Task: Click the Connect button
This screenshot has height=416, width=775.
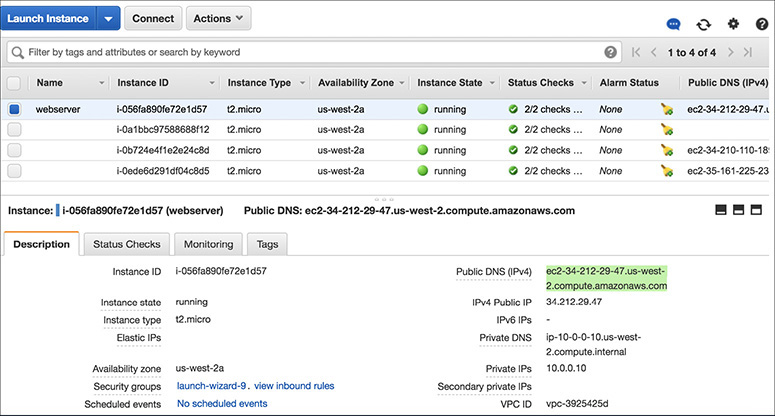Action: pos(152,18)
